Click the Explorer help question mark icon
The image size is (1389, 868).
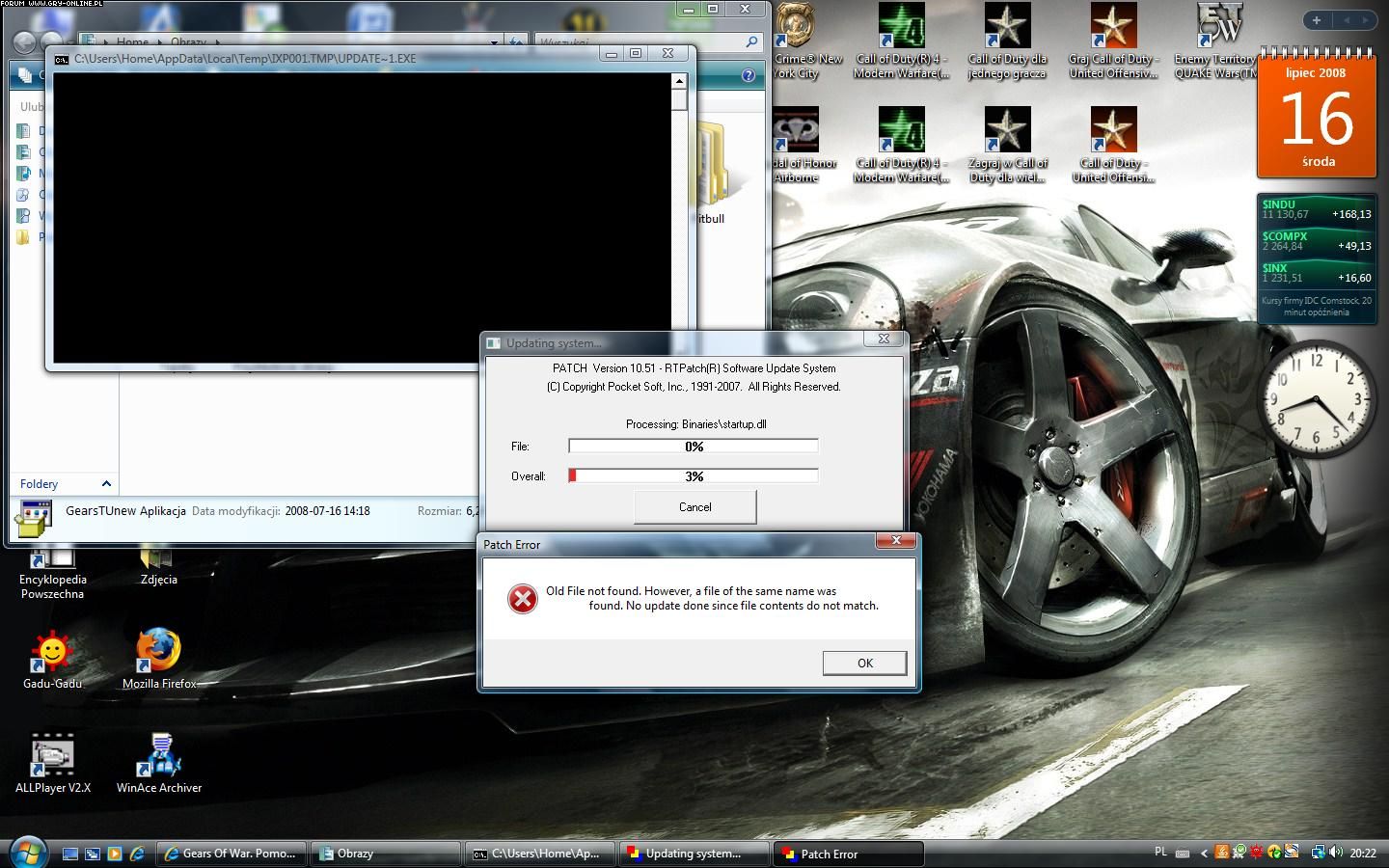point(749,75)
